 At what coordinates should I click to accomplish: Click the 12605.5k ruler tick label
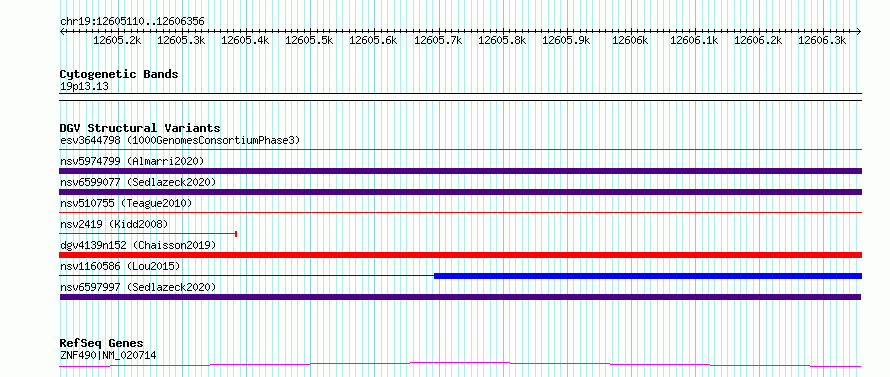coord(309,40)
